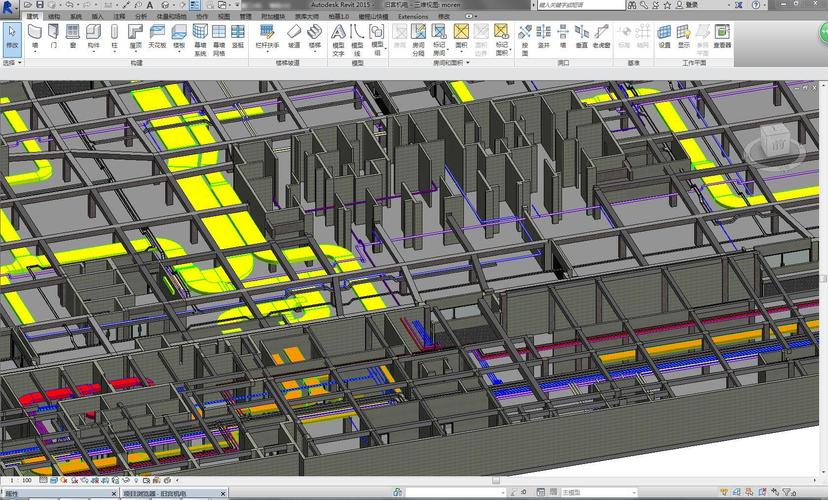Switch to the Extensions ribbon tab
This screenshot has height=500, width=828.
[412, 17]
